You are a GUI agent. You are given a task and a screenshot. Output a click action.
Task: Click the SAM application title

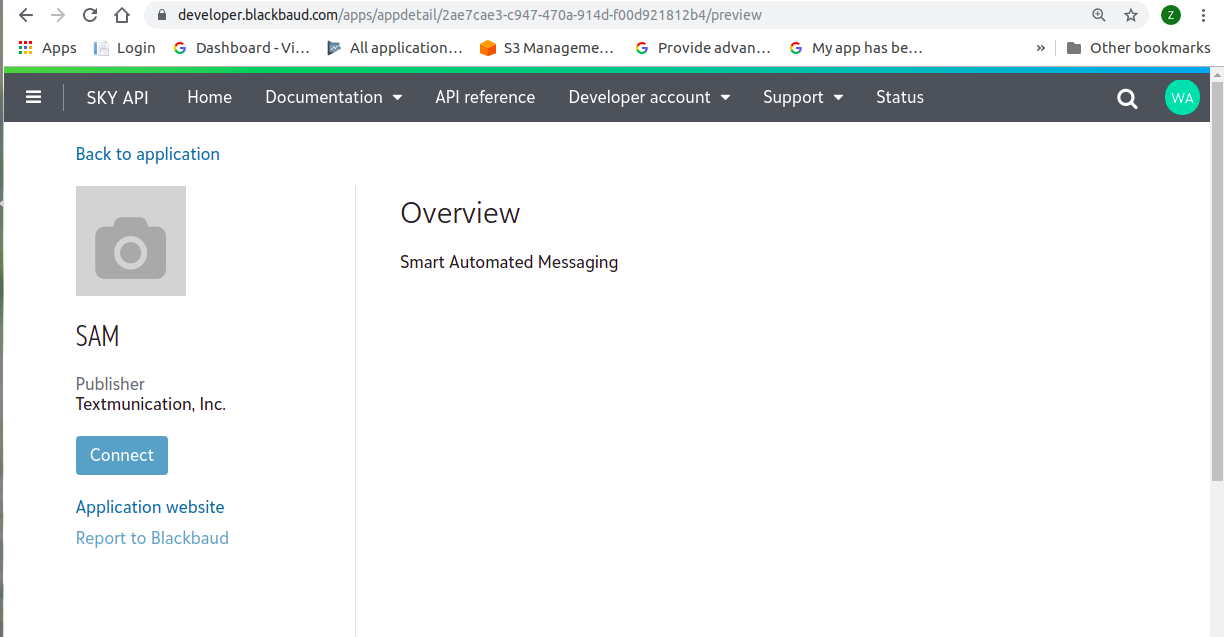point(98,336)
